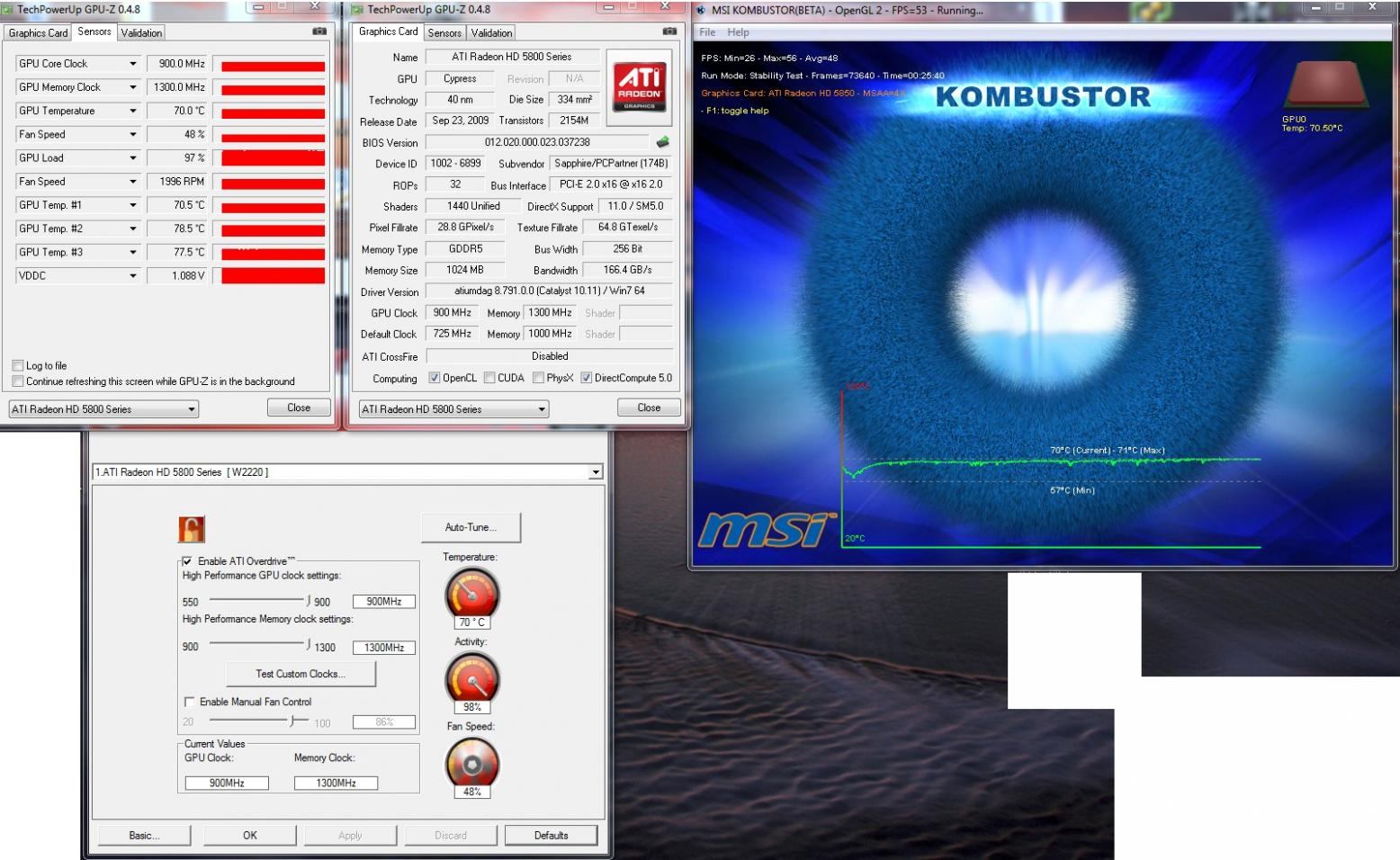Click the 900MHz GPU clock settings field
This screenshot has height=860, width=1400.
384,602
